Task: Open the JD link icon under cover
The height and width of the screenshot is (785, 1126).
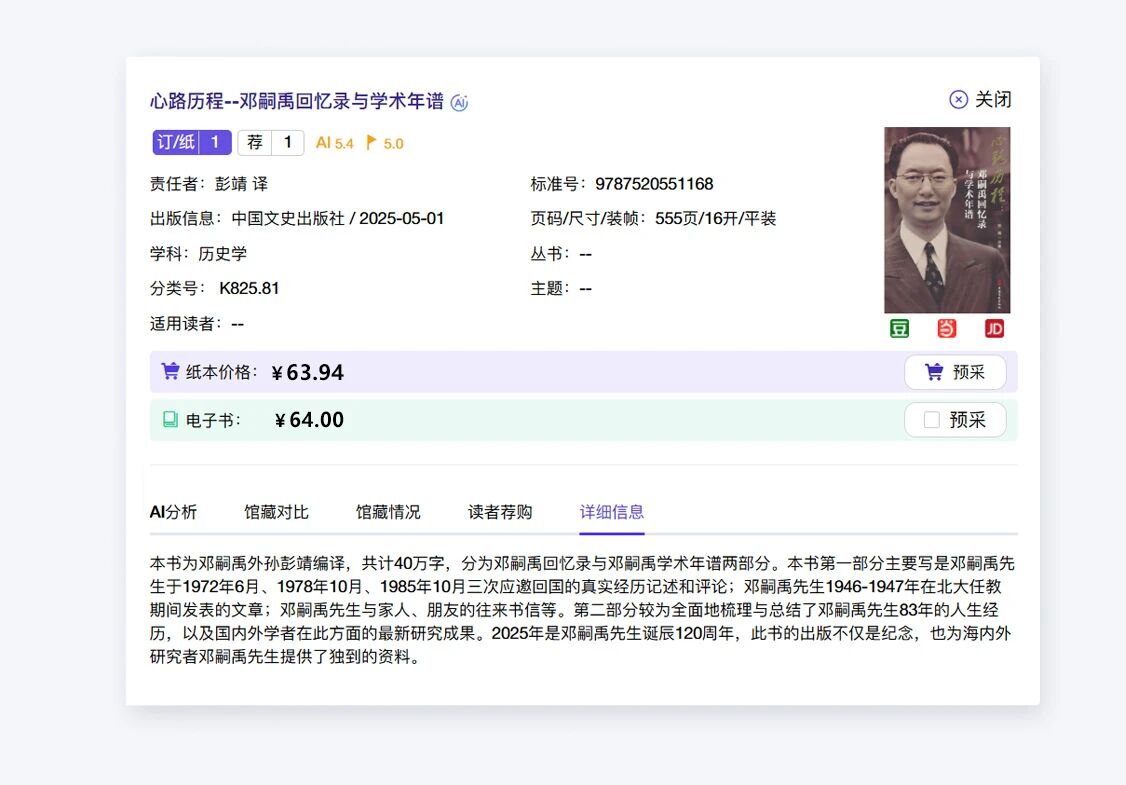Action: click(993, 329)
